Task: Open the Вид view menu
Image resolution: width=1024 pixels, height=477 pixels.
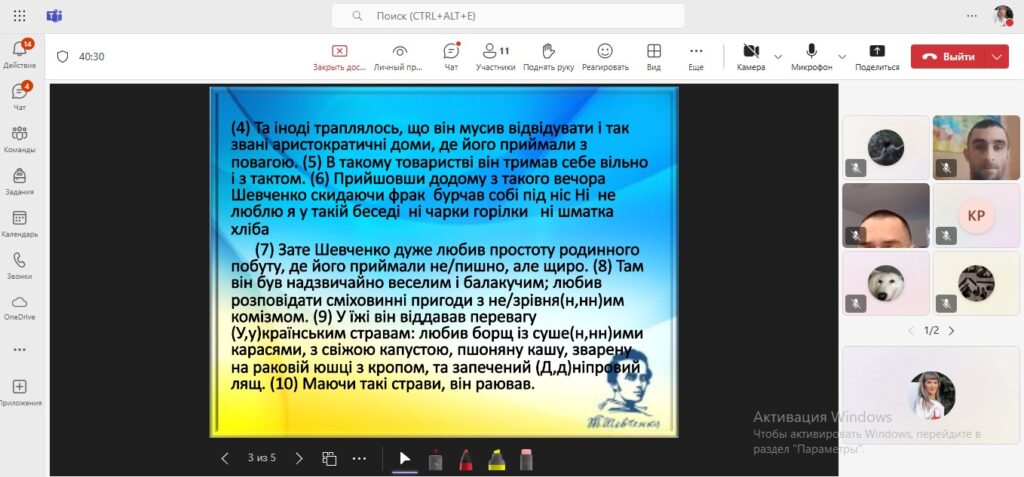Action: [x=653, y=56]
